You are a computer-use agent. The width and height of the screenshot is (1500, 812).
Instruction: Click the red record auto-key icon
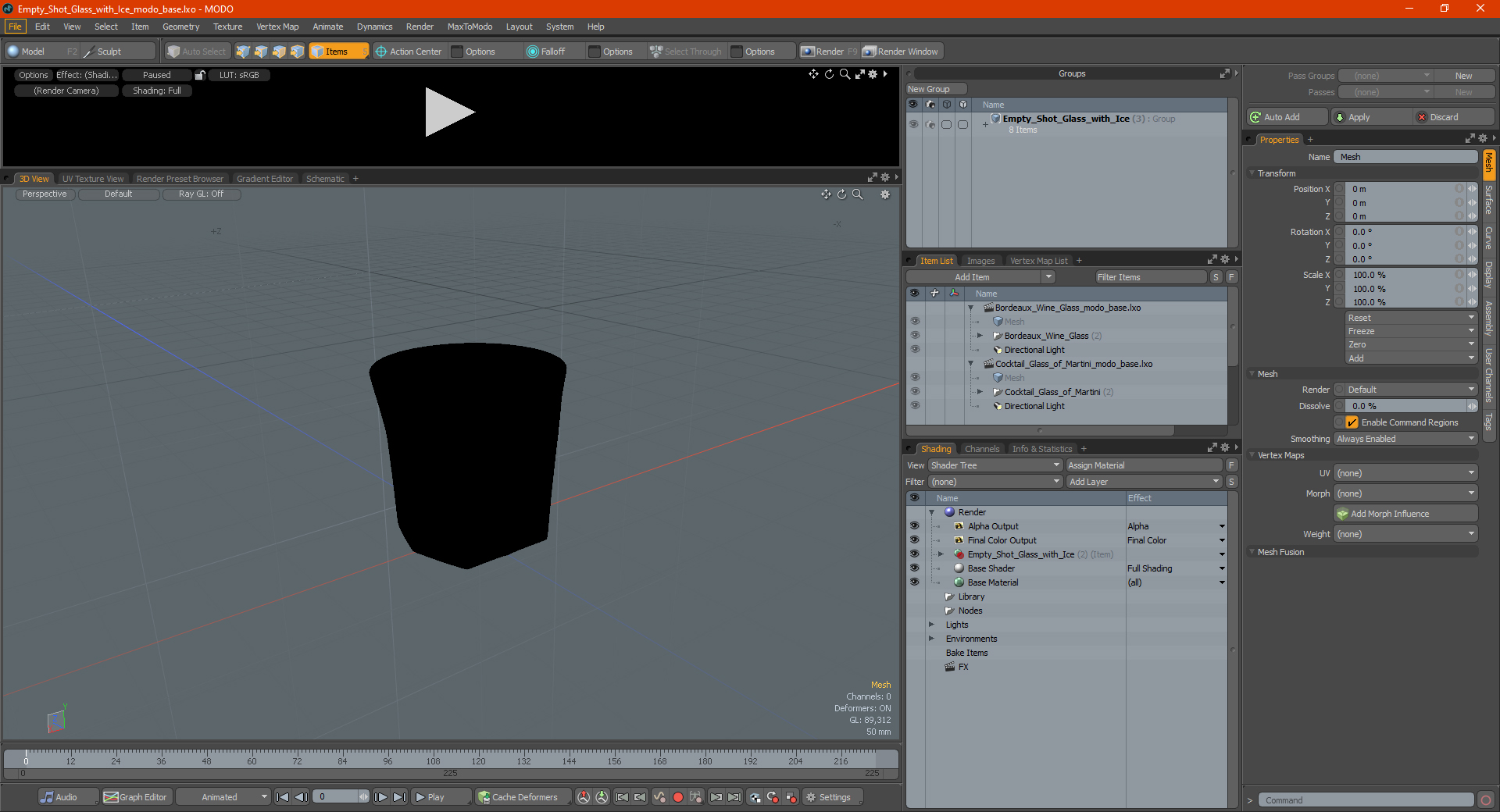pos(678,797)
